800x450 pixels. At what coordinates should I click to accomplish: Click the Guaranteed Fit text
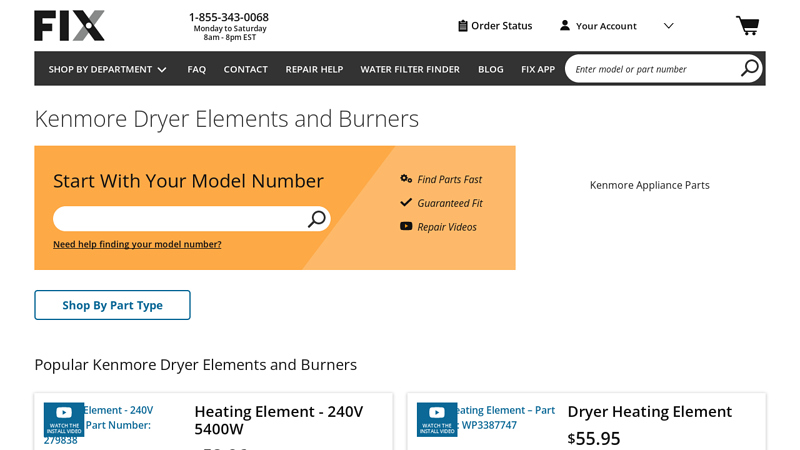(450, 203)
